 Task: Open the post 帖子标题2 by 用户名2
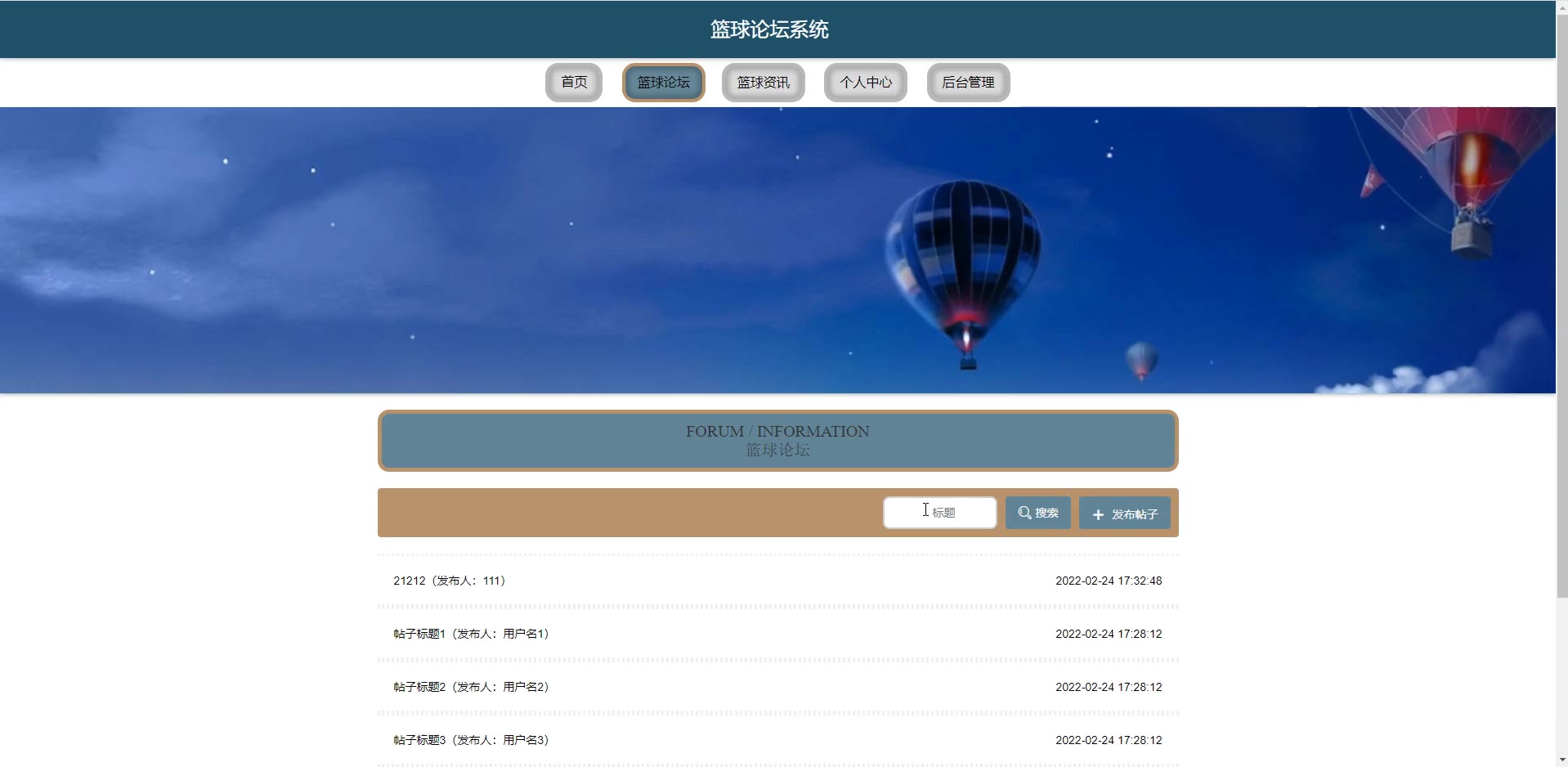point(777,687)
